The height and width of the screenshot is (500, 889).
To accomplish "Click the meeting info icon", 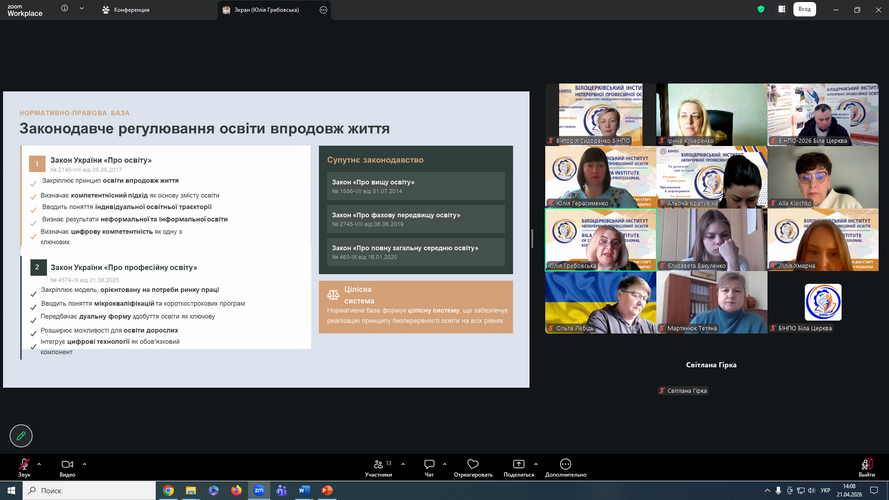I will pyautogui.click(x=65, y=9).
